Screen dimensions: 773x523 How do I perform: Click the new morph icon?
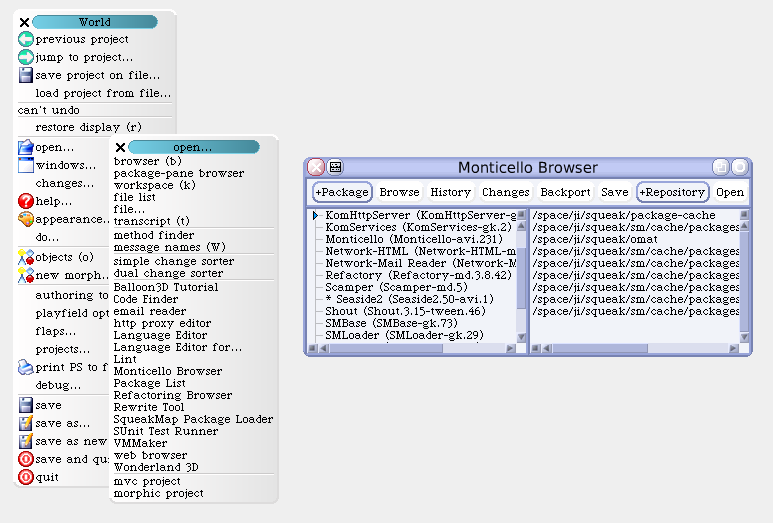tap(26, 275)
